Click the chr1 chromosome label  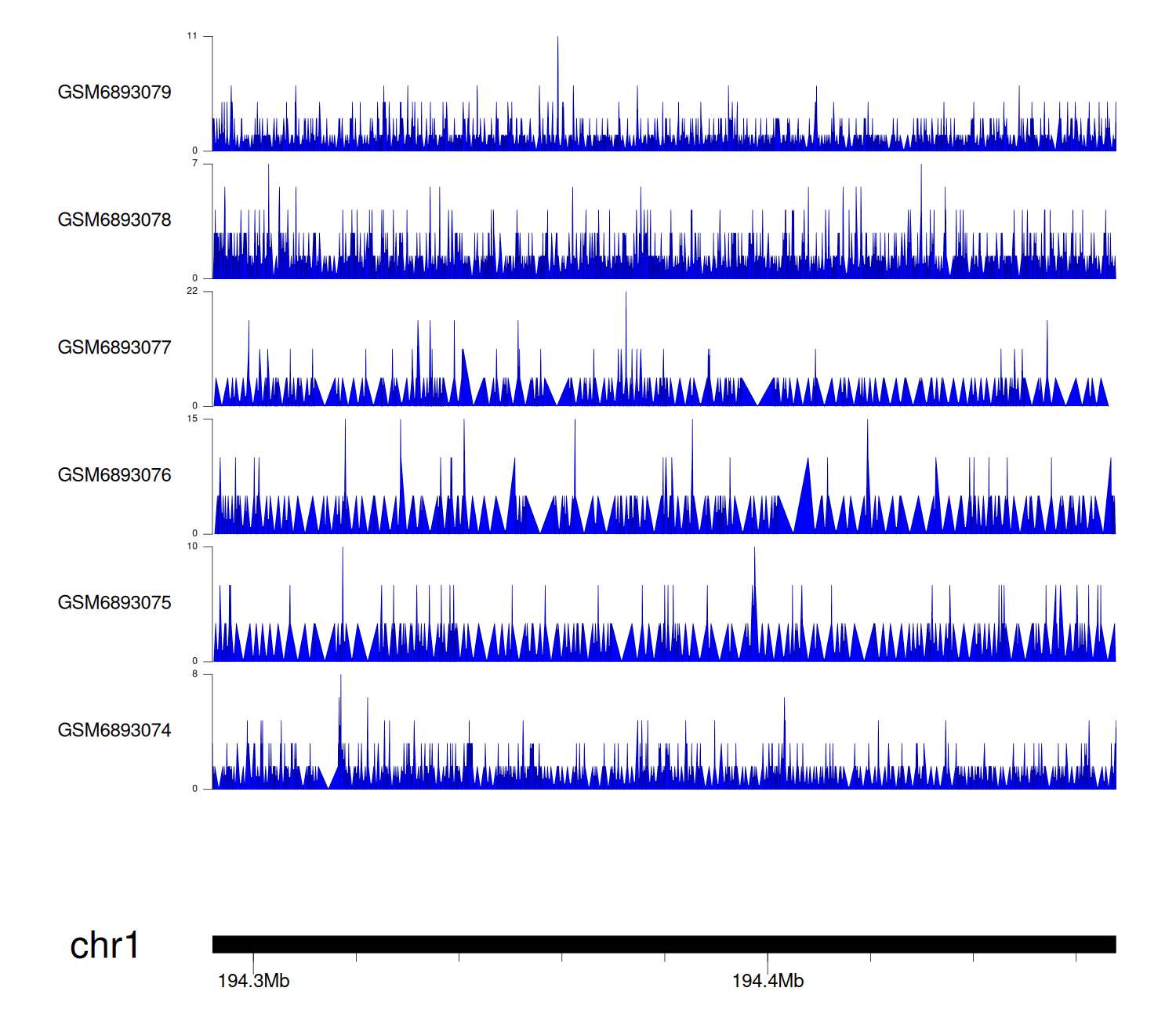tap(104, 946)
